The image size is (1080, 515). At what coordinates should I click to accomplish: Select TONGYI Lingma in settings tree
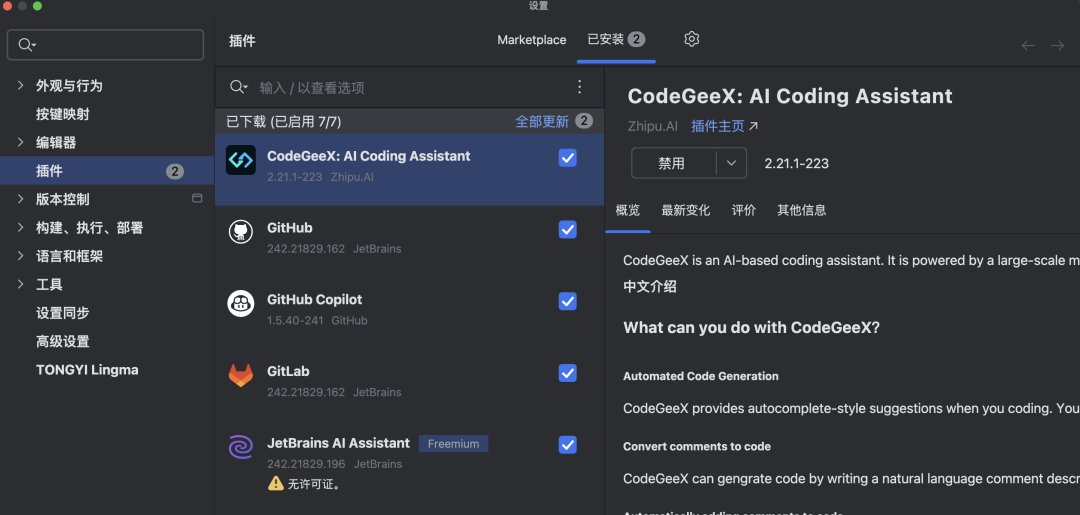point(87,370)
